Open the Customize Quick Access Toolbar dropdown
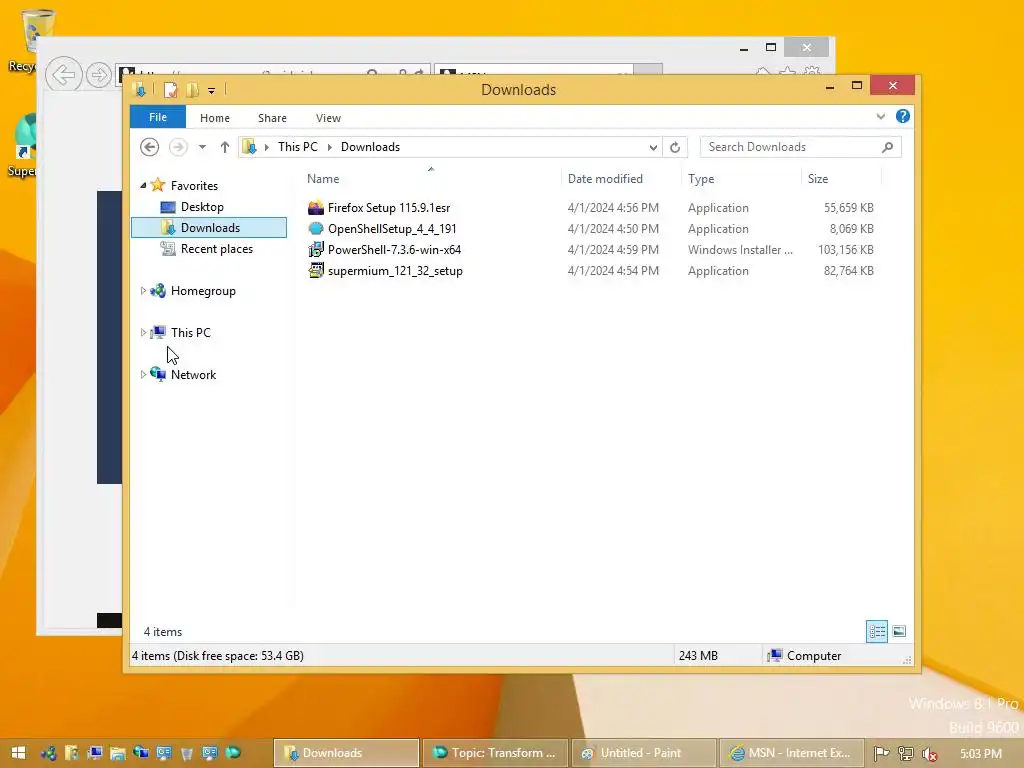 click(212, 91)
